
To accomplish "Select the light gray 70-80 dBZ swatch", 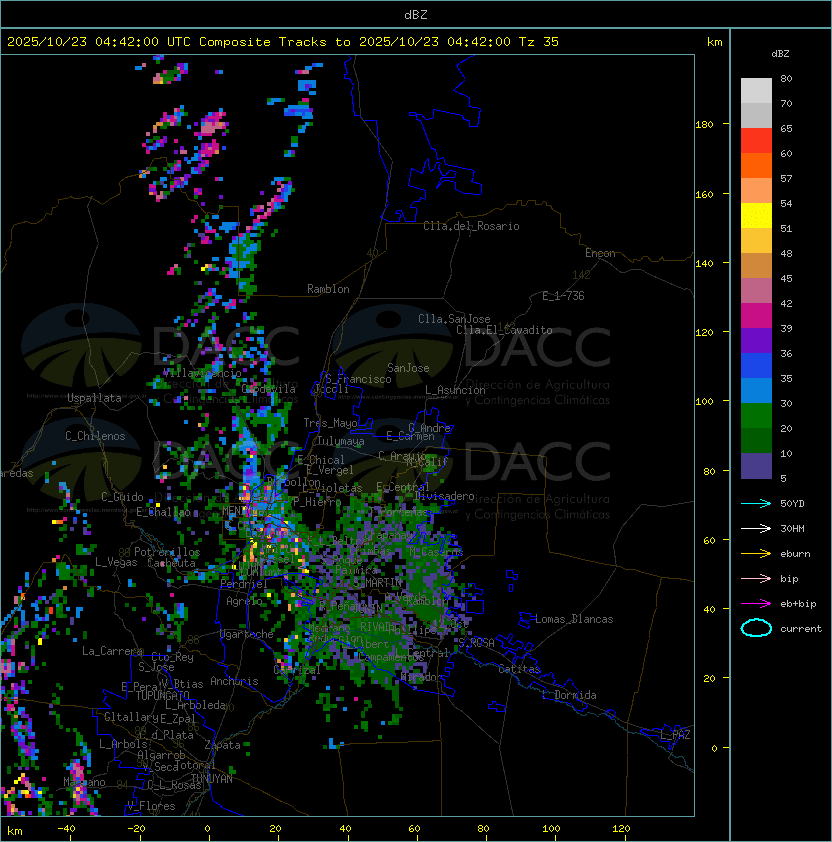I will click(756, 91).
